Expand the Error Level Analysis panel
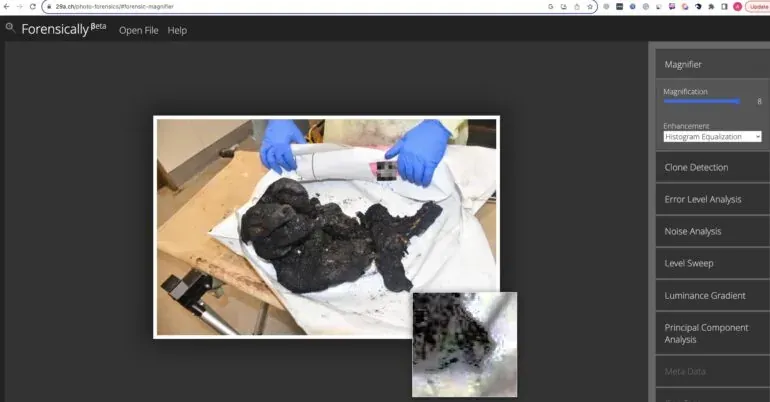Screen dimensions: 770x402 [x=713, y=199]
